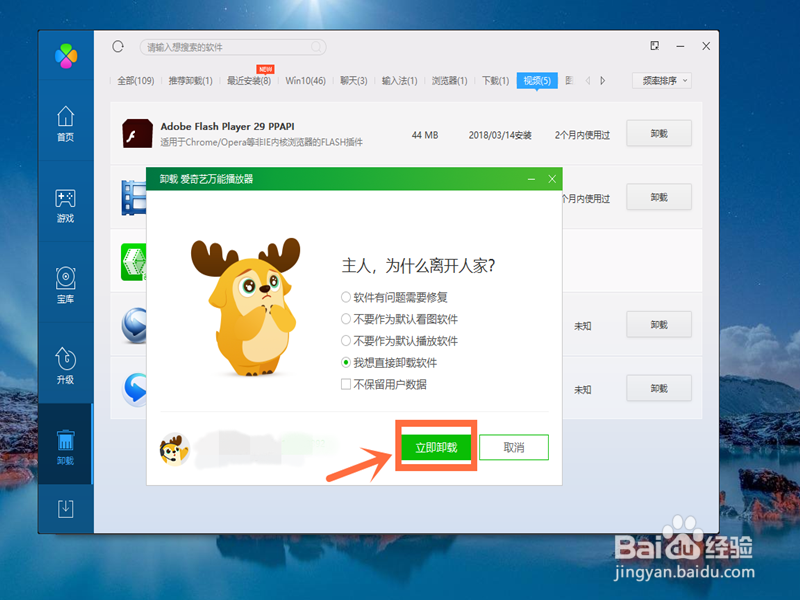Click 卸载 button in the second app row
Image resolution: width=800 pixels, height=600 pixels.
point(659,197)
